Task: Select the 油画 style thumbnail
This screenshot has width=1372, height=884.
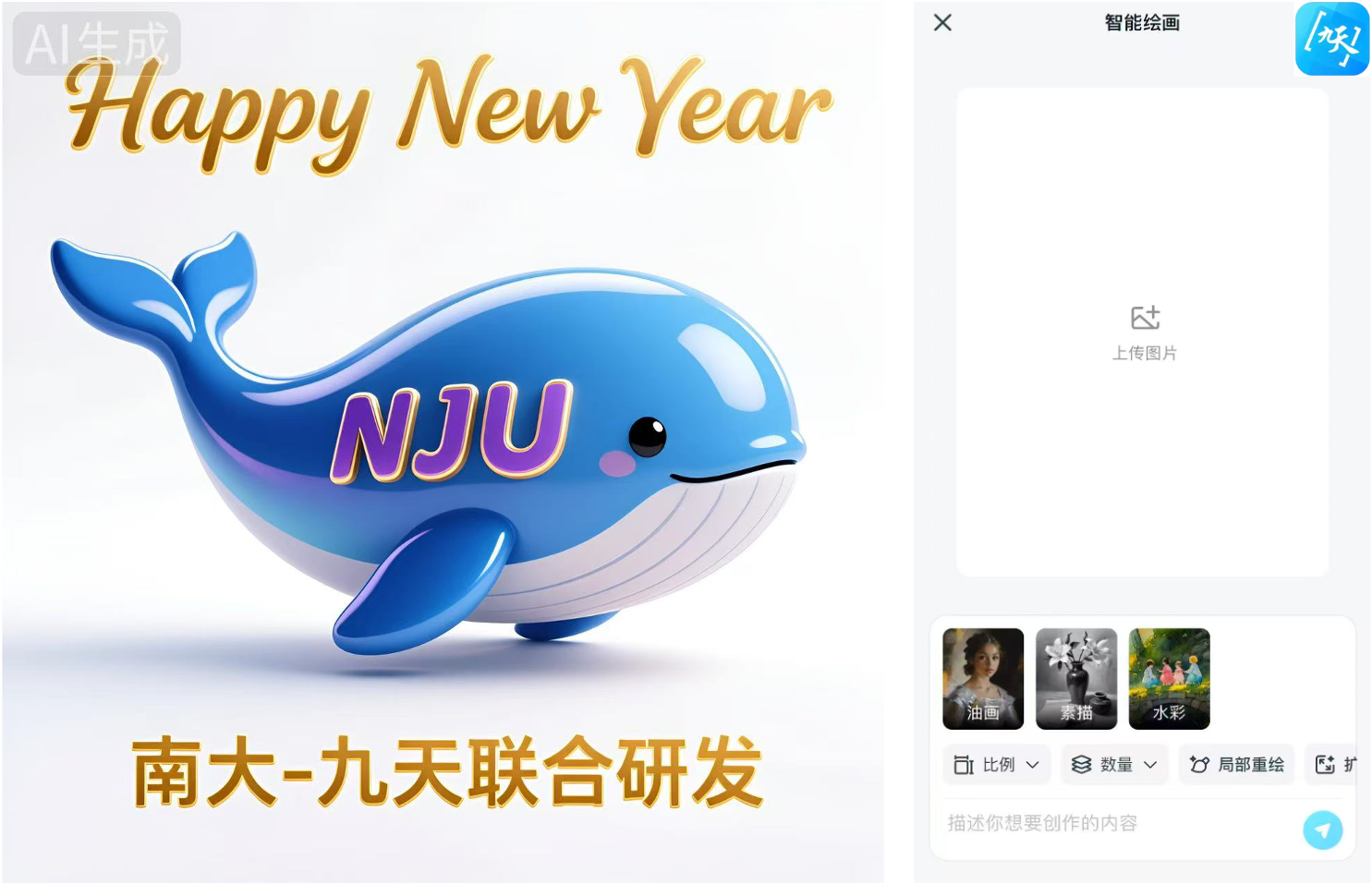Action: (983, 679)
